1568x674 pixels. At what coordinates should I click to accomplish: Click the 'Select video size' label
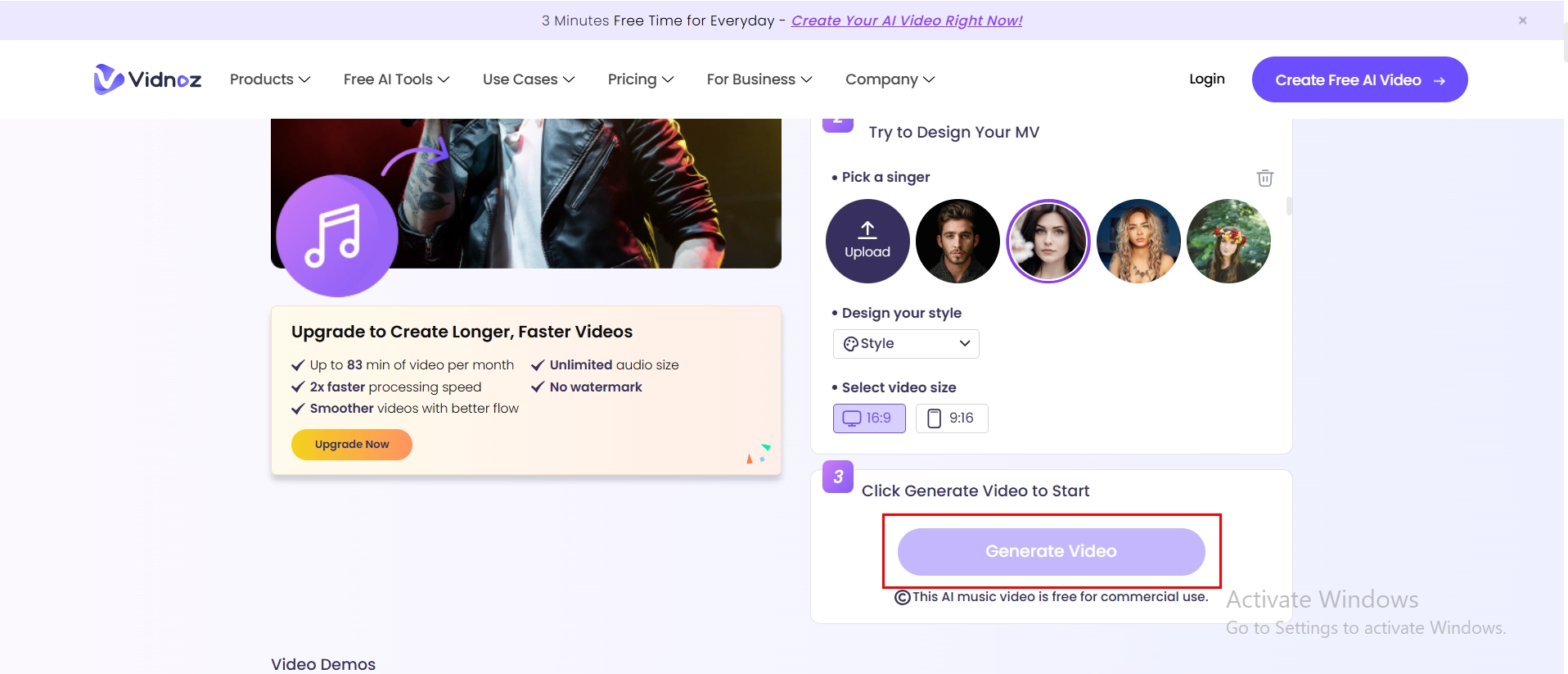[x=899, y=387]
